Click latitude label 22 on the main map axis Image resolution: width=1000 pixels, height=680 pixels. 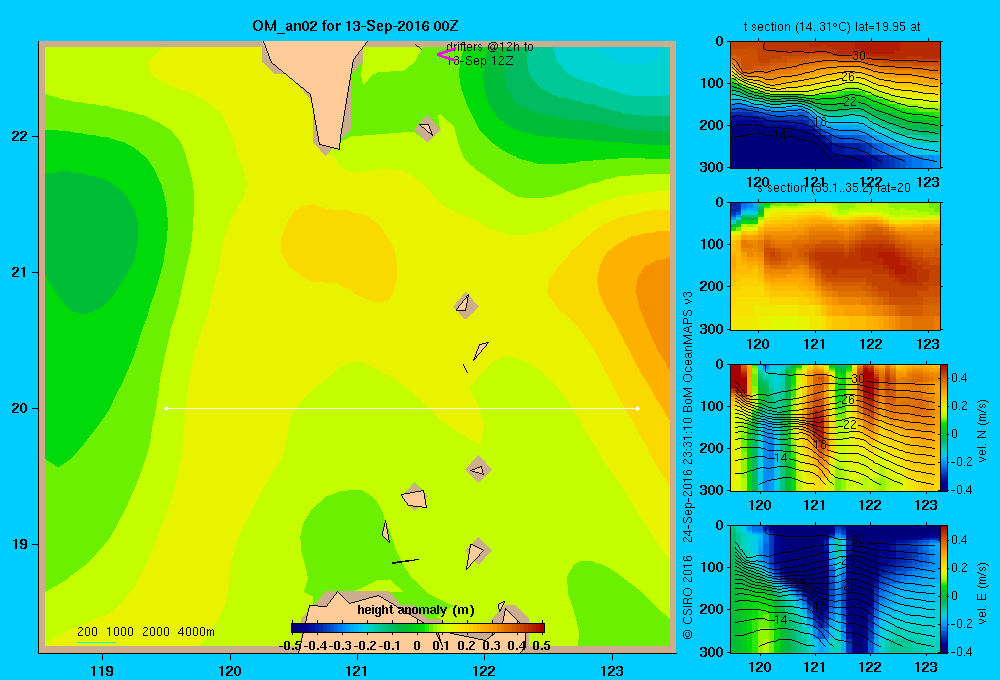click(x=19, y=136)
